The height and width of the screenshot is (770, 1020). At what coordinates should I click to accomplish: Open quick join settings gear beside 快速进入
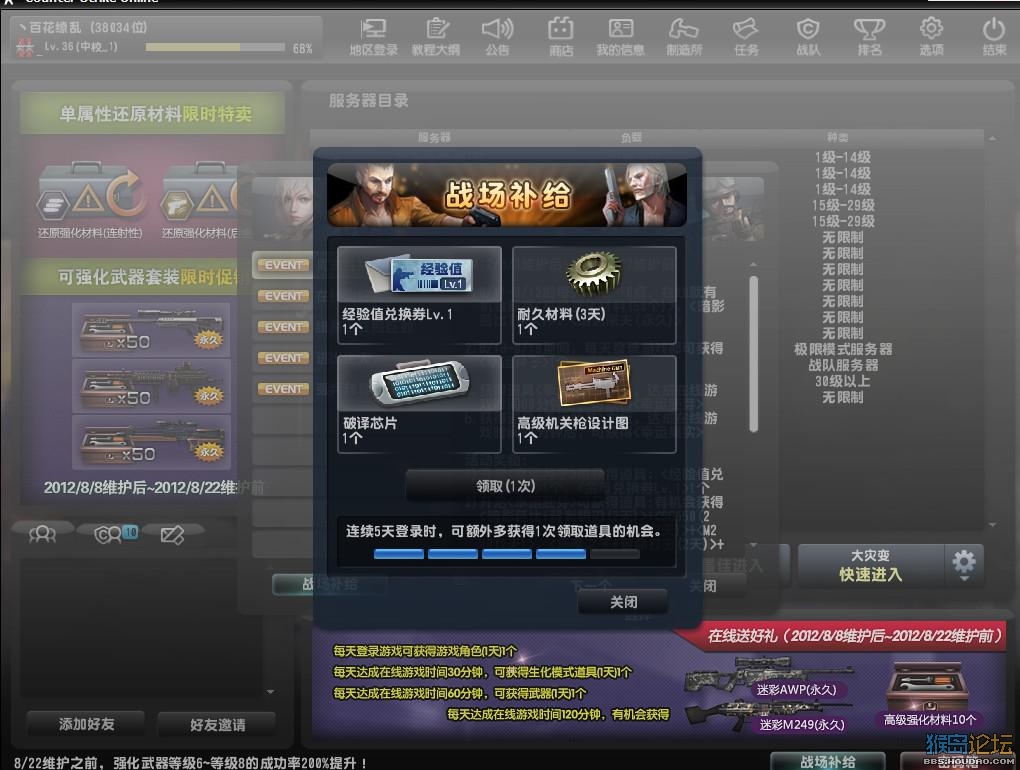[x=964, y=564]
